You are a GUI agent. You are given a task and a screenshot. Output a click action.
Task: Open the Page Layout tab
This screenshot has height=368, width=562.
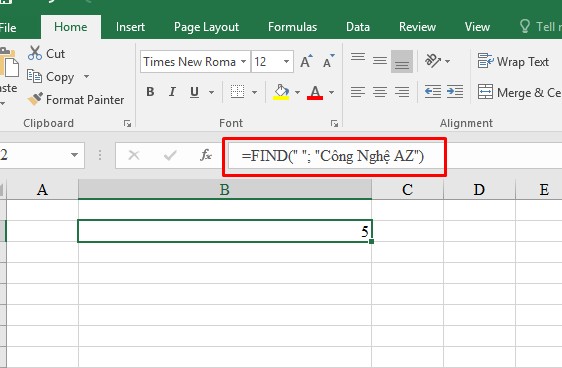click(x=206, y=27)
